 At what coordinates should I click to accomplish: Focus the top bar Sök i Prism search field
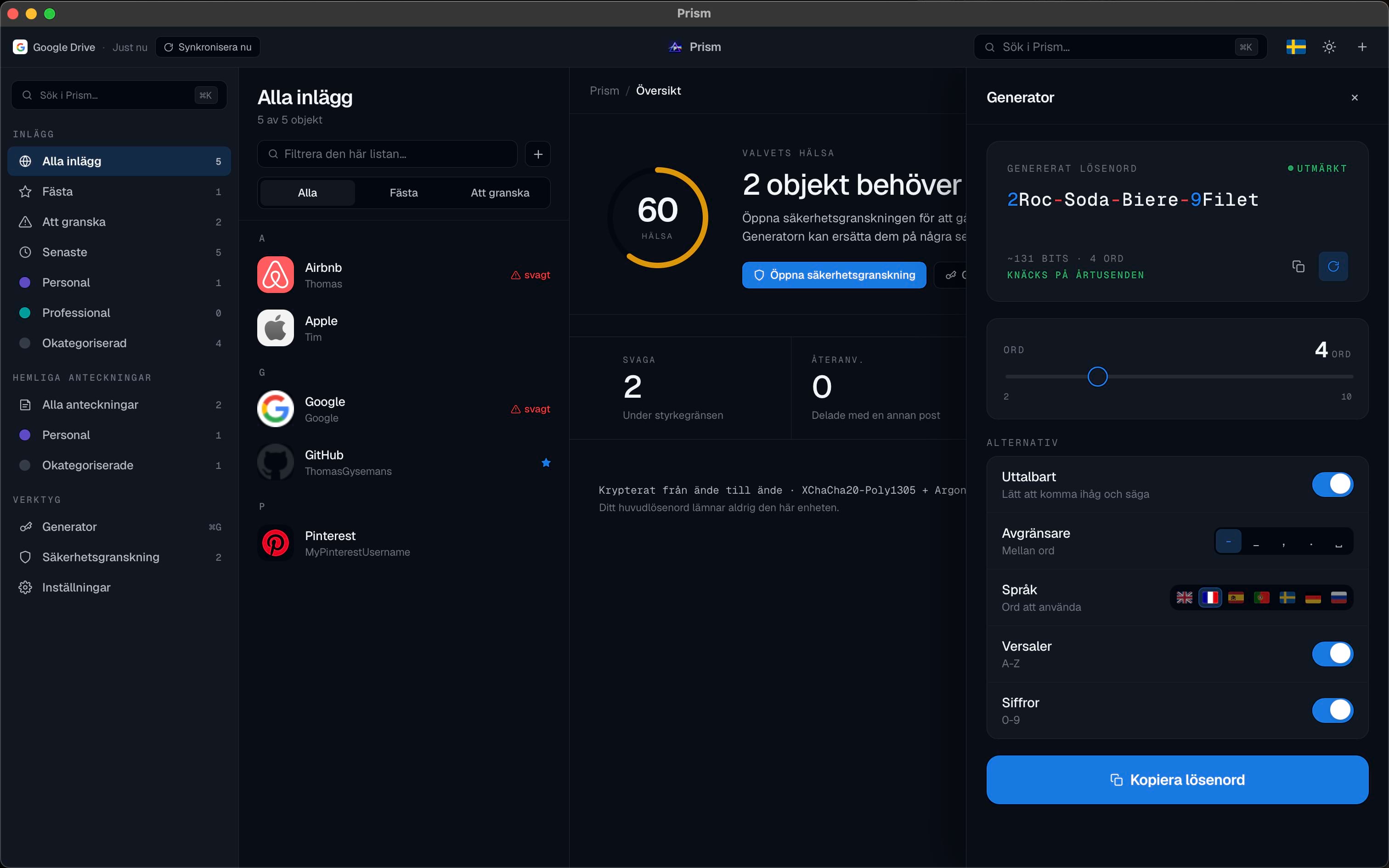[1120, 47]
